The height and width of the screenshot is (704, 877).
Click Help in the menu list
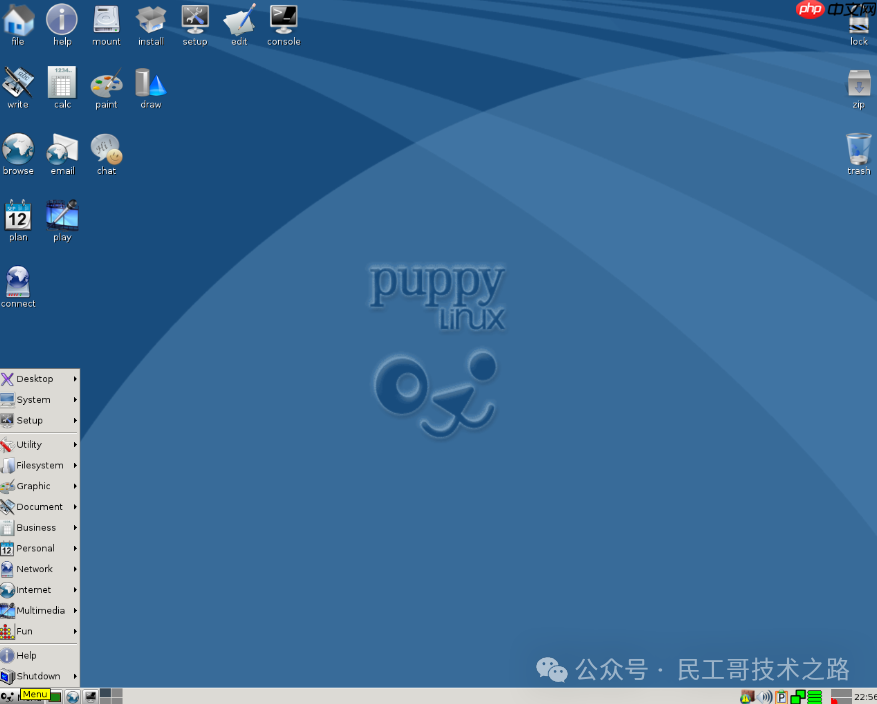[26, 655]
